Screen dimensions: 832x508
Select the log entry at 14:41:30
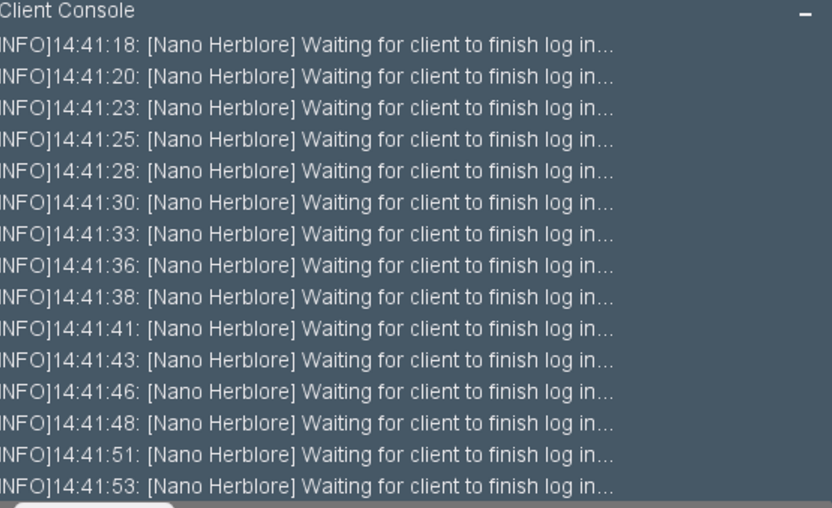pyautogui.click(x=307, y=203)
